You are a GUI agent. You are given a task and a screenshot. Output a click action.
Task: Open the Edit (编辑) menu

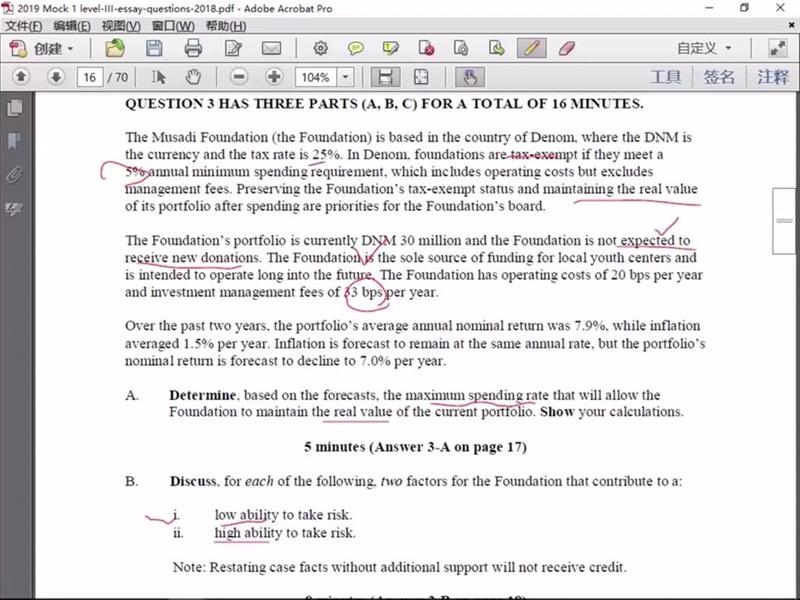[x=72, y=26]
